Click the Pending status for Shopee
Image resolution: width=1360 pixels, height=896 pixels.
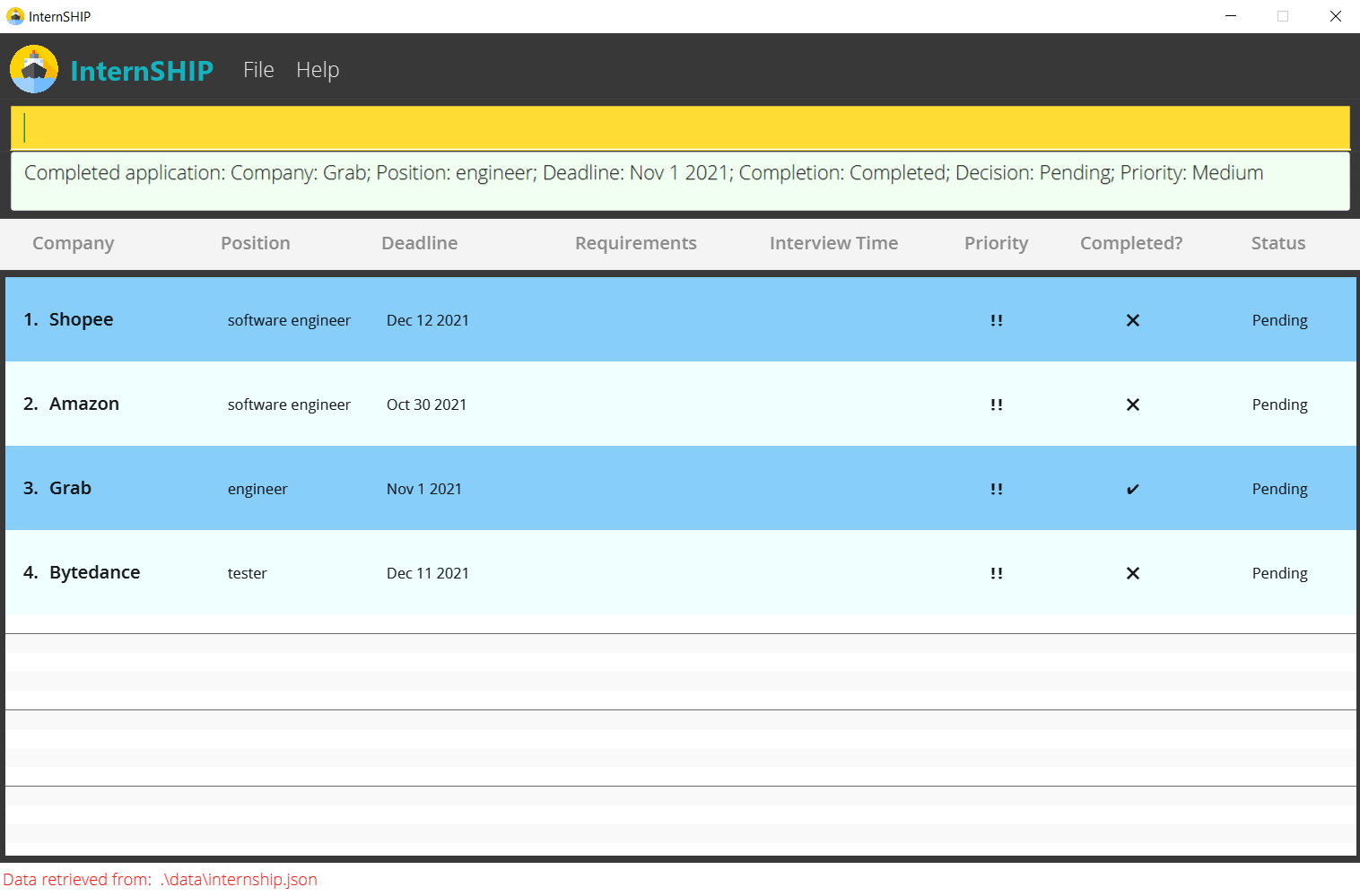point(1280,320)
